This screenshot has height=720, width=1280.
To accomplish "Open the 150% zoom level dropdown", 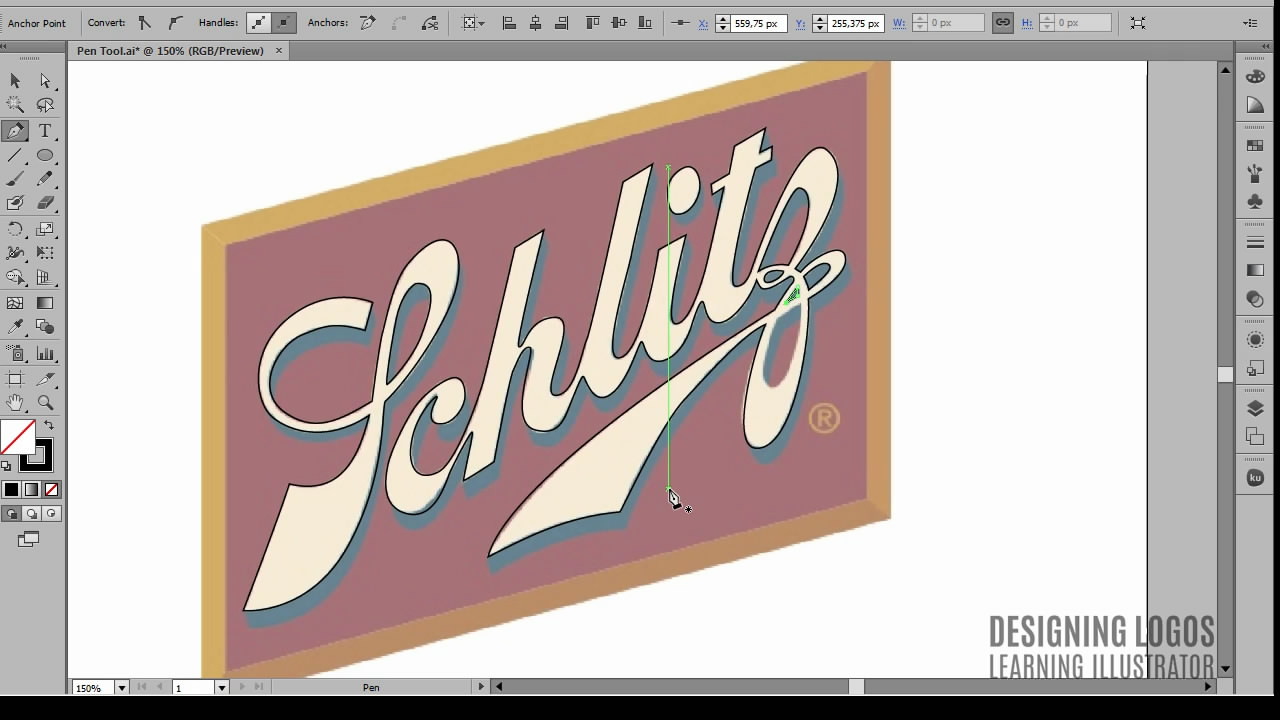I will [x=122, y=687].
